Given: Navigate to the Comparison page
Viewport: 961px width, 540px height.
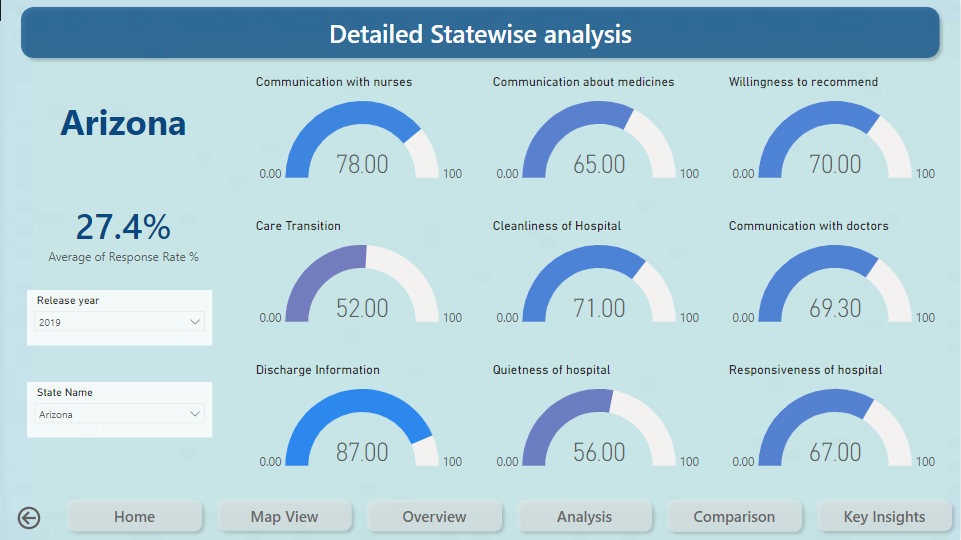Looking at the screenshot, I should (734, 516).
